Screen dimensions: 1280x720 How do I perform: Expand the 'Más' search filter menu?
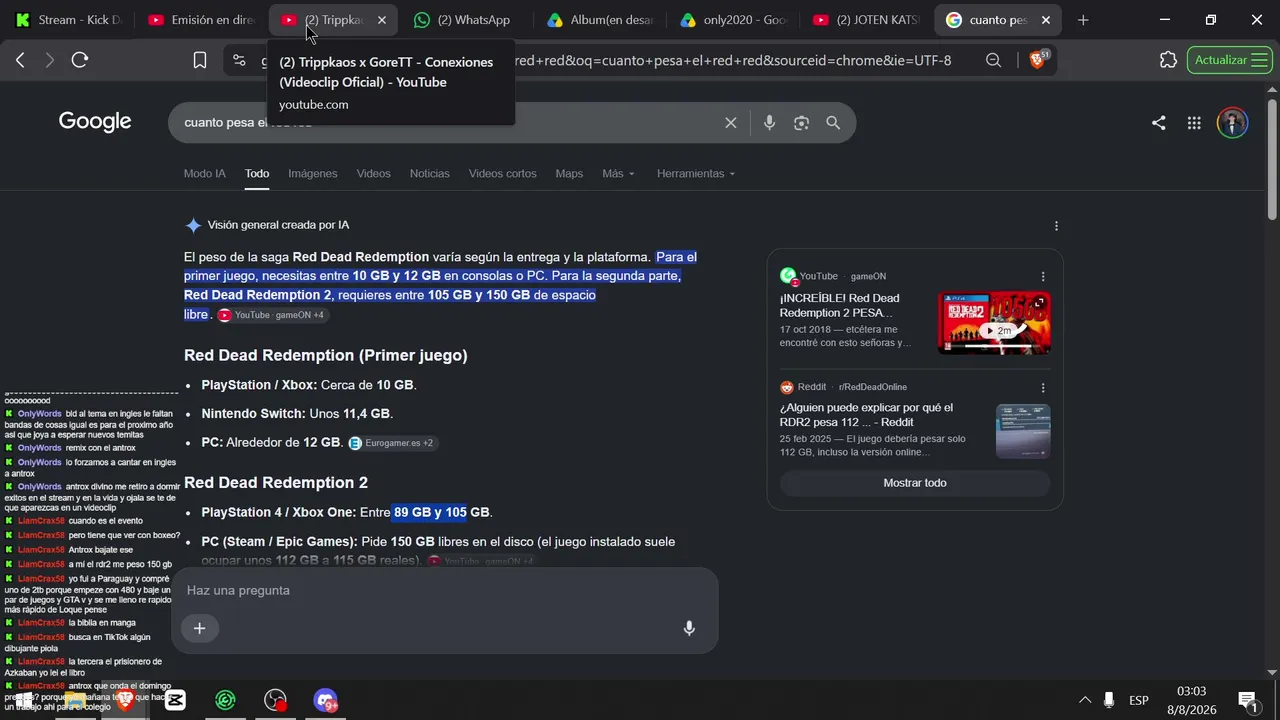point(618,174)
